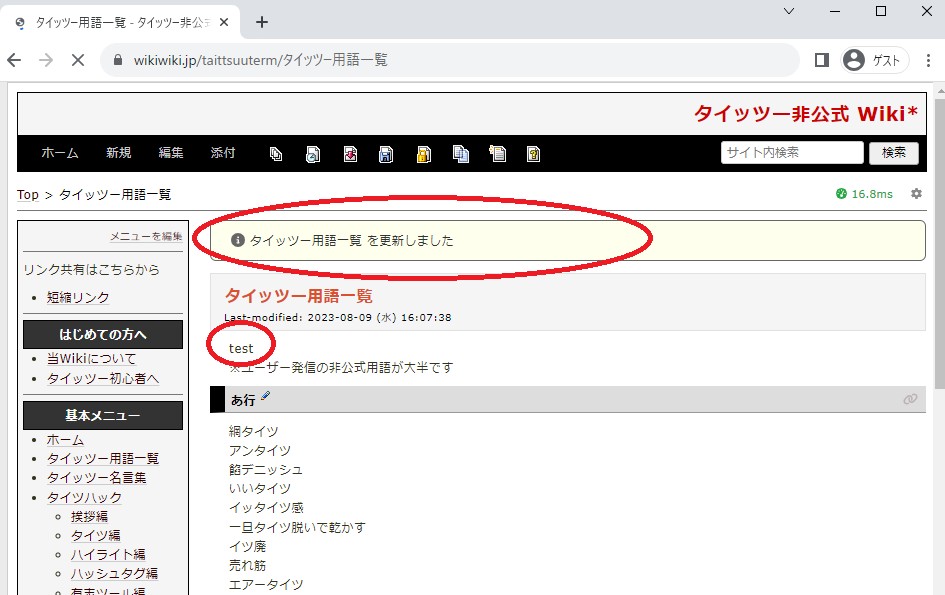Click the メニューを編集 link in sidebar
The image size is (945, 595).
(146, 236)
